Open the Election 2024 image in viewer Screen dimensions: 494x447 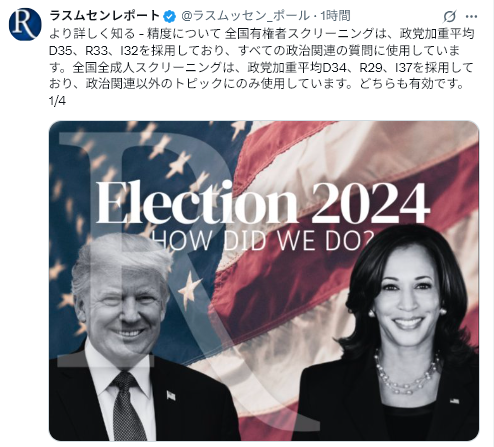(264, 281)
